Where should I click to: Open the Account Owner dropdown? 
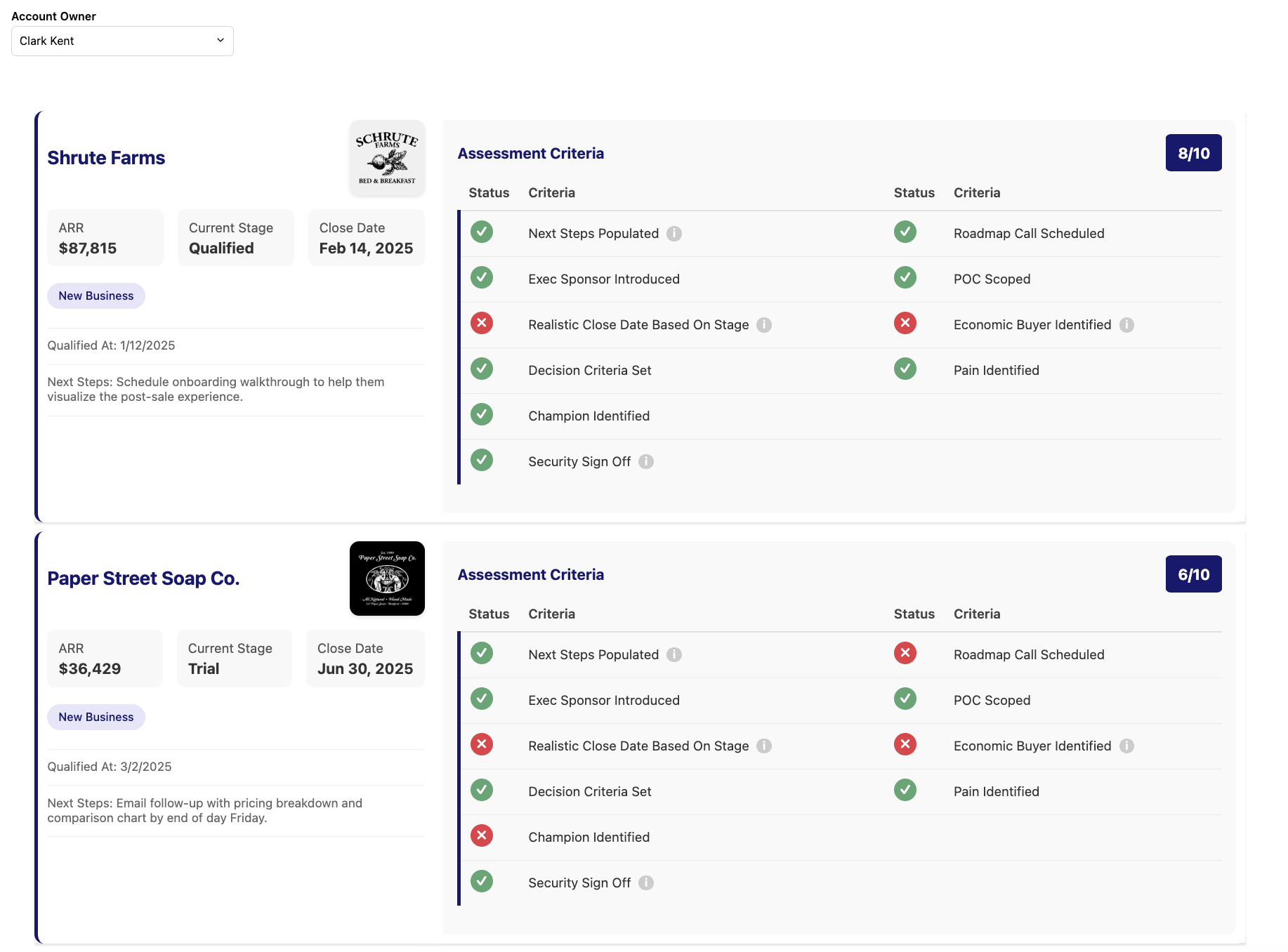coord(122,41)
